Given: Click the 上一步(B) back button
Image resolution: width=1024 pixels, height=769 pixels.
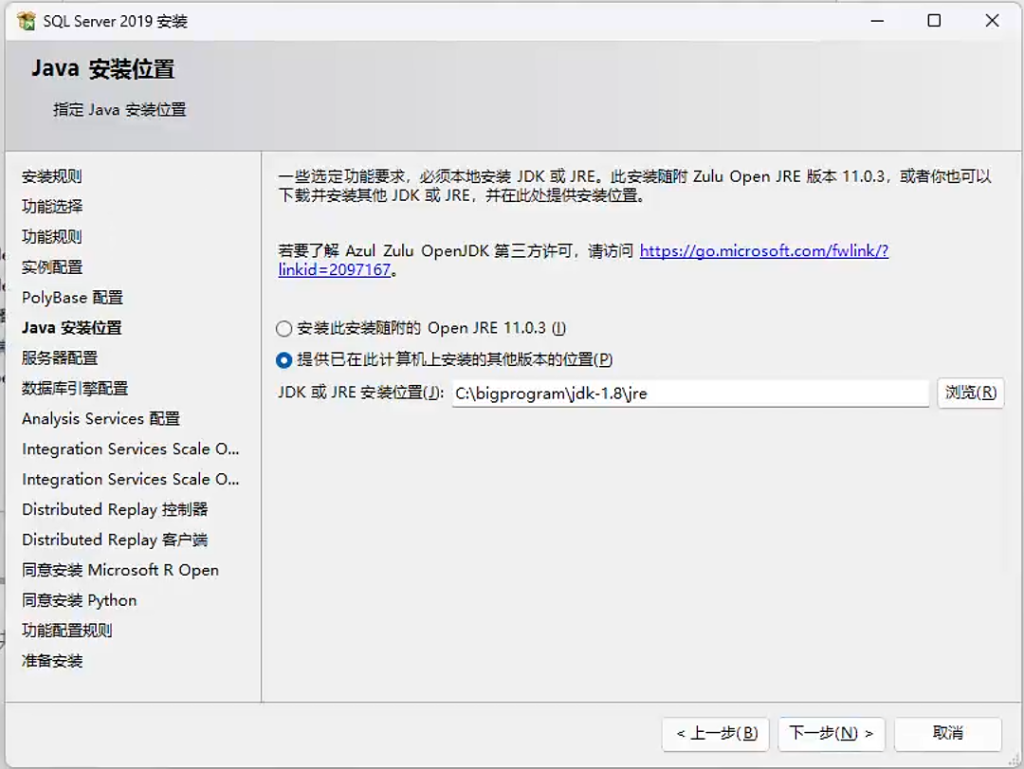Looking at the screenshot, I should 716,734.
